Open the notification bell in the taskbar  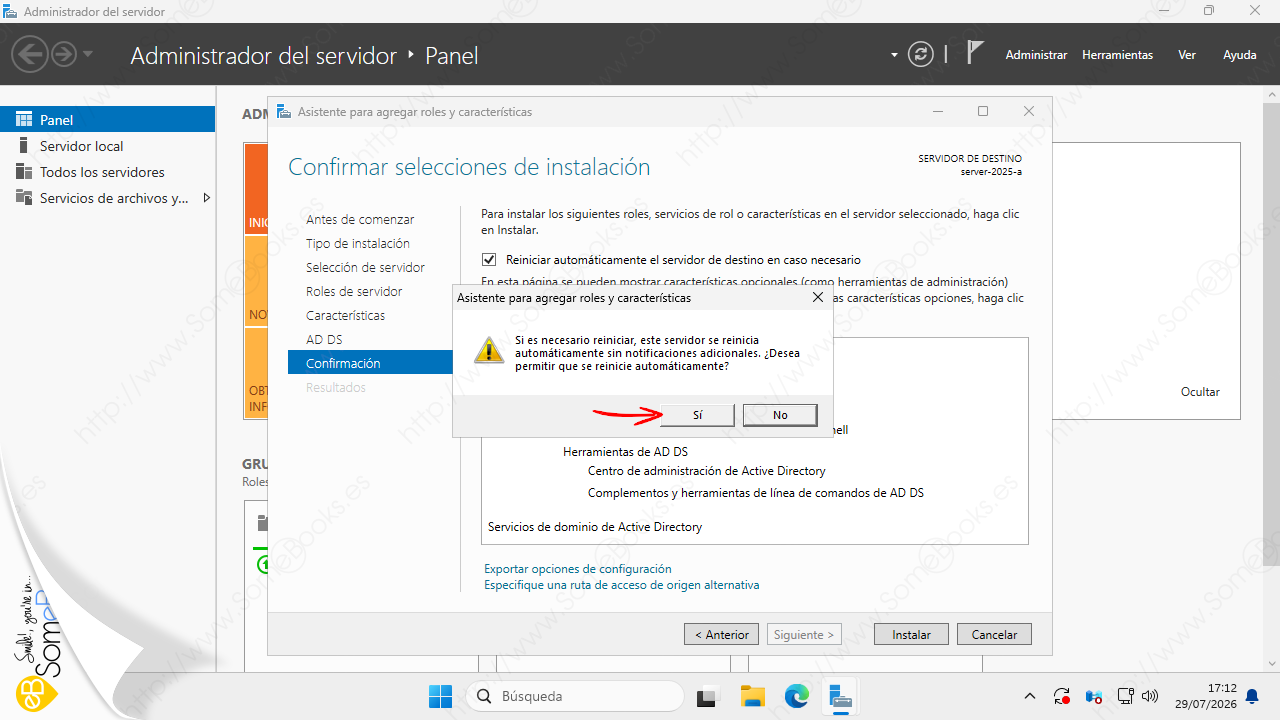1252,696
